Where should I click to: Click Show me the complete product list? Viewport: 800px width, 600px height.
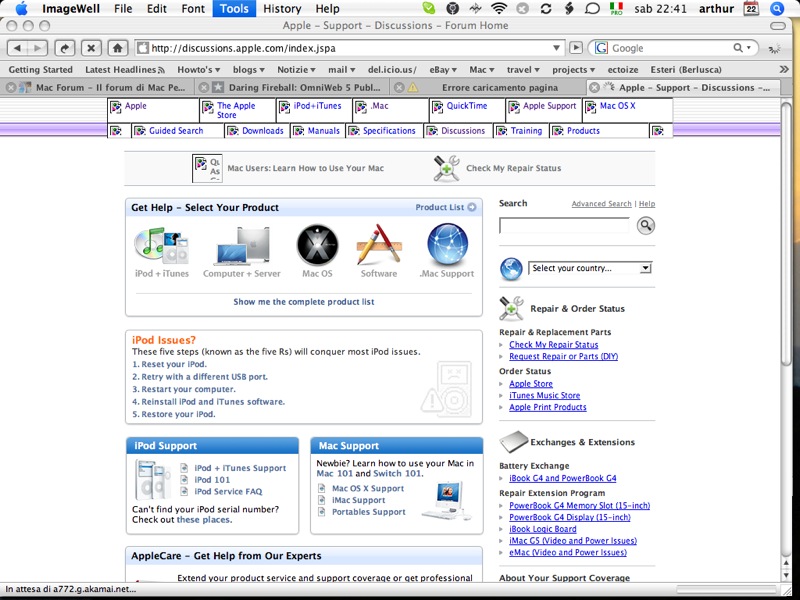[304, 302]
